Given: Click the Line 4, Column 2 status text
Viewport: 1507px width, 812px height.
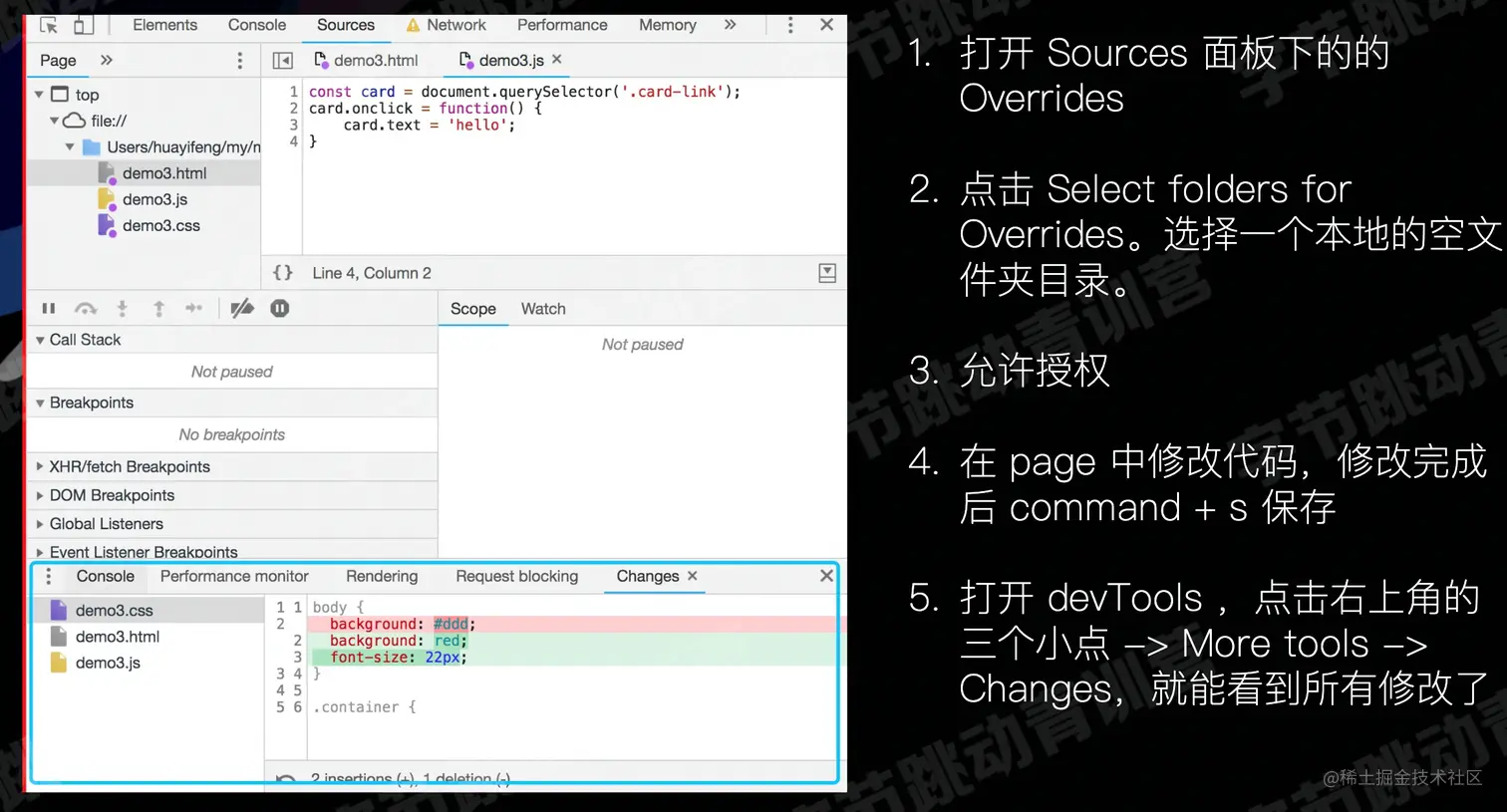Looking at the screenshot, I should [372, 273].
